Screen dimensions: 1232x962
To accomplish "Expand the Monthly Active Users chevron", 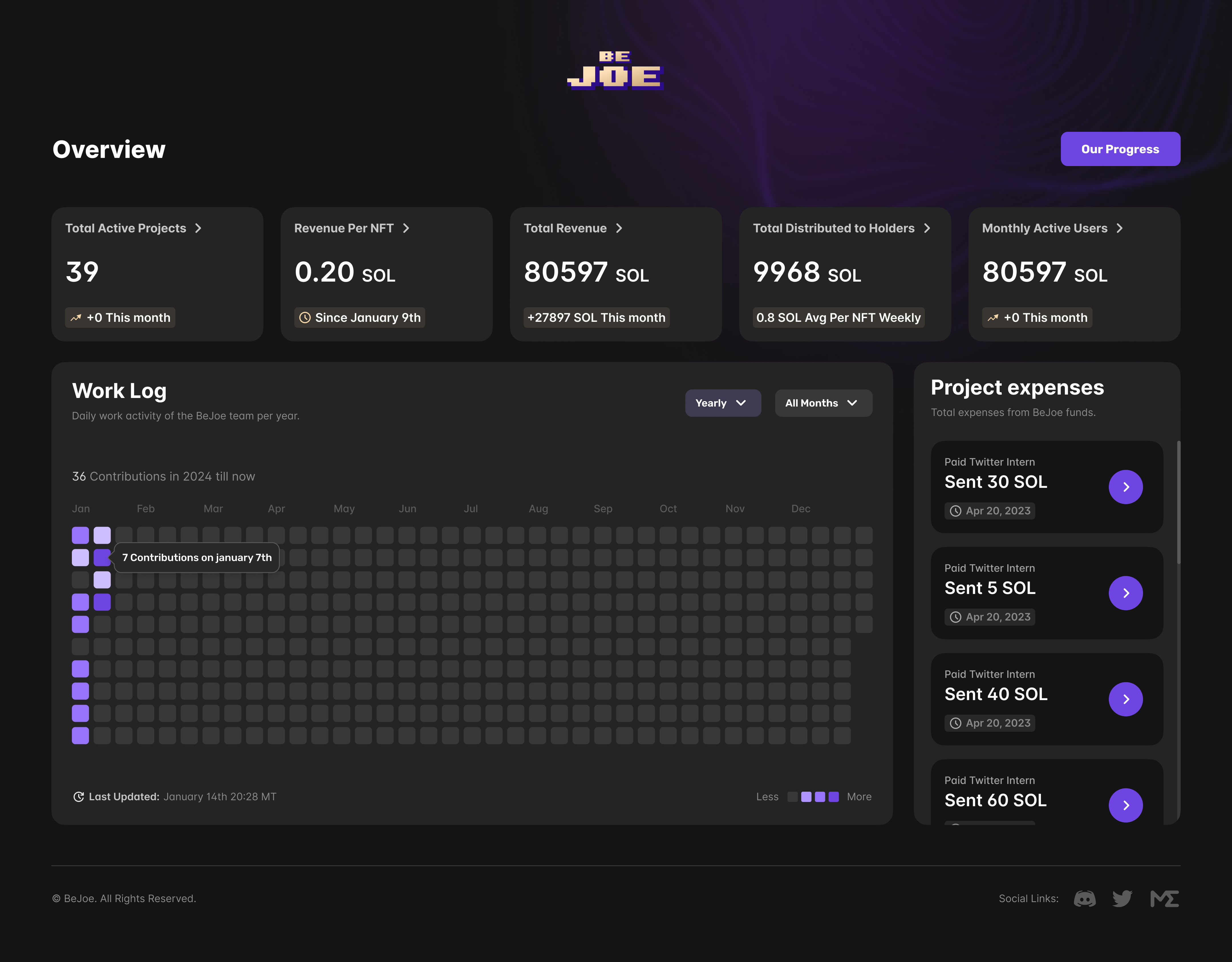I will tap(1120, 228).
